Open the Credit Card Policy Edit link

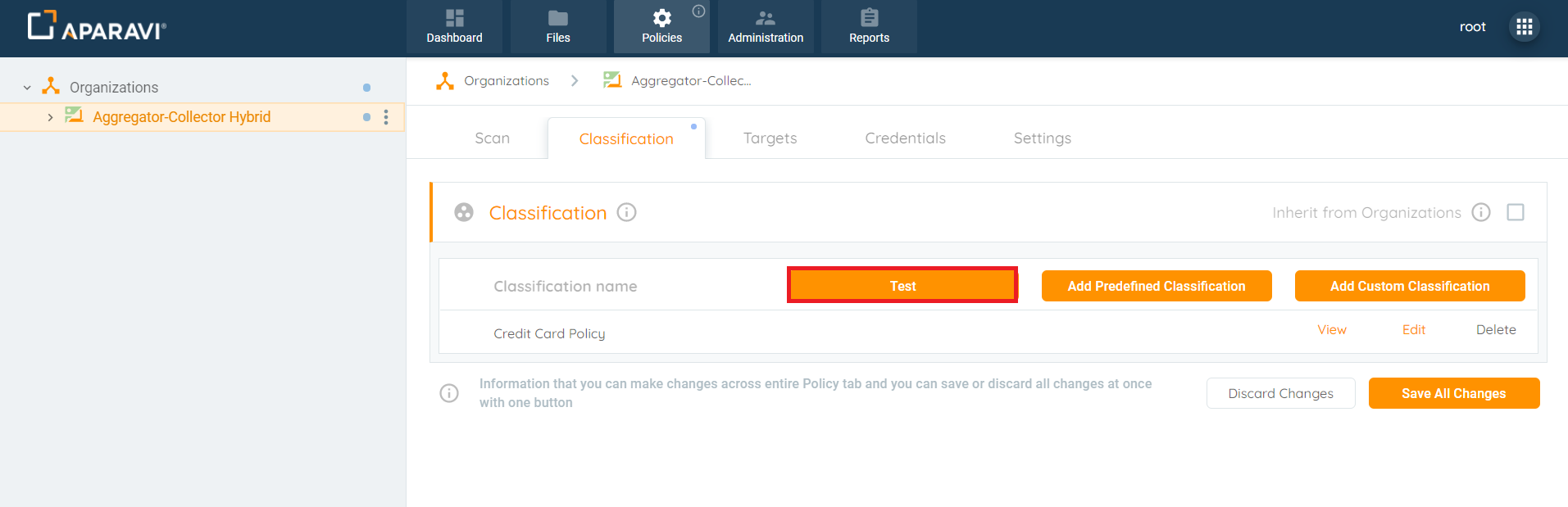(1413, 329)
